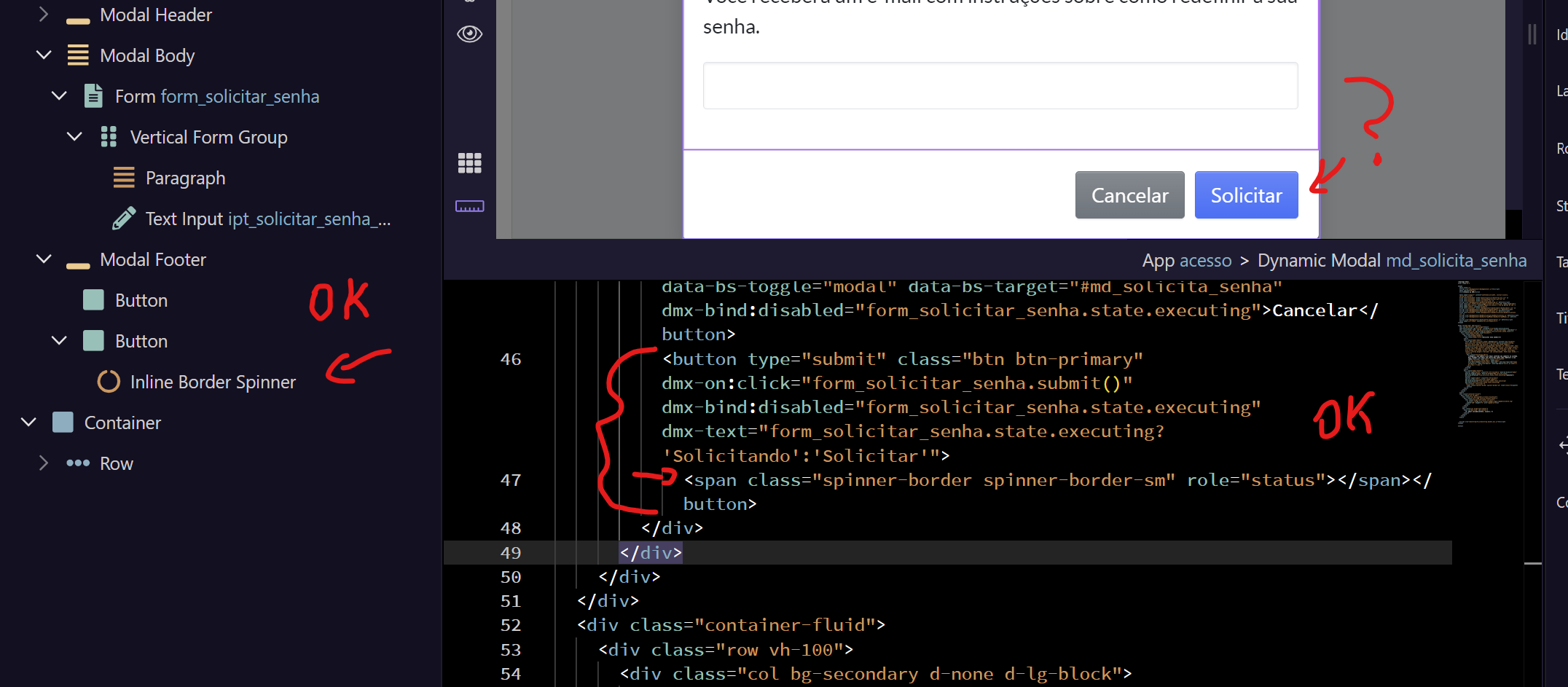Screen dimensions: 1568x687
Task: Click the Container square icon
Action: pyautogui.click(x=63, y=423)
